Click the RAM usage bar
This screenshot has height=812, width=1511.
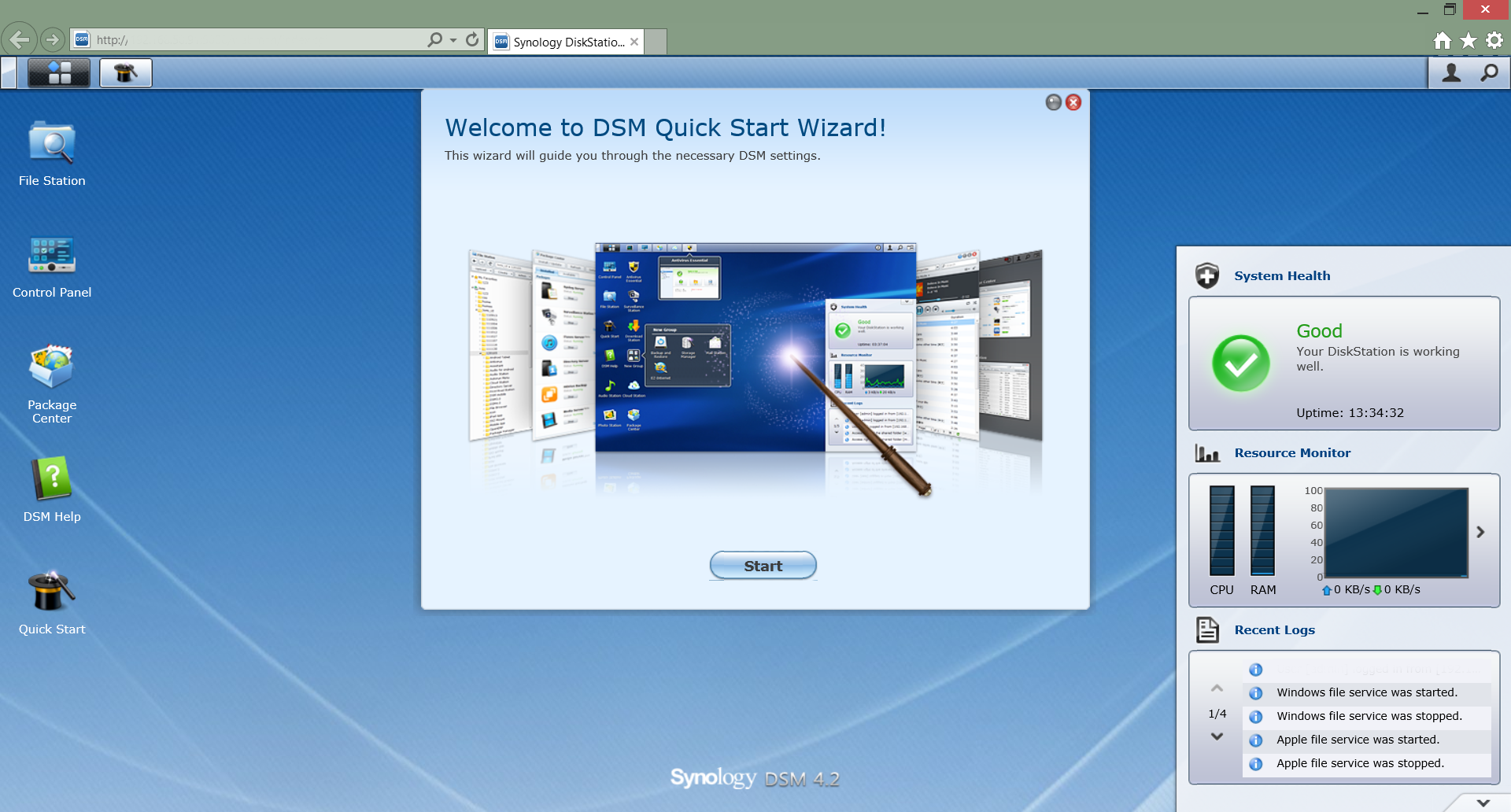point(1262,531)
